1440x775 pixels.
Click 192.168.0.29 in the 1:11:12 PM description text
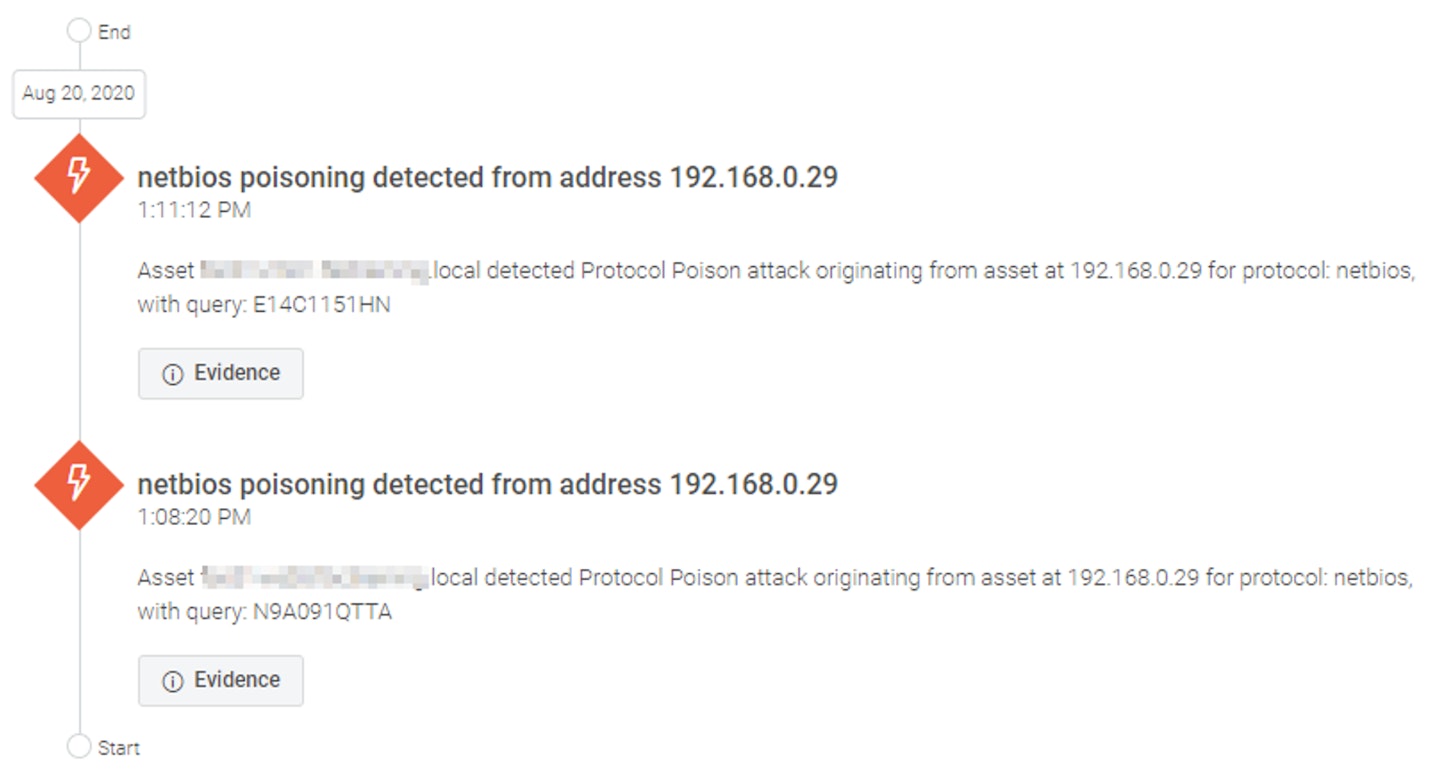(1135, 271)
